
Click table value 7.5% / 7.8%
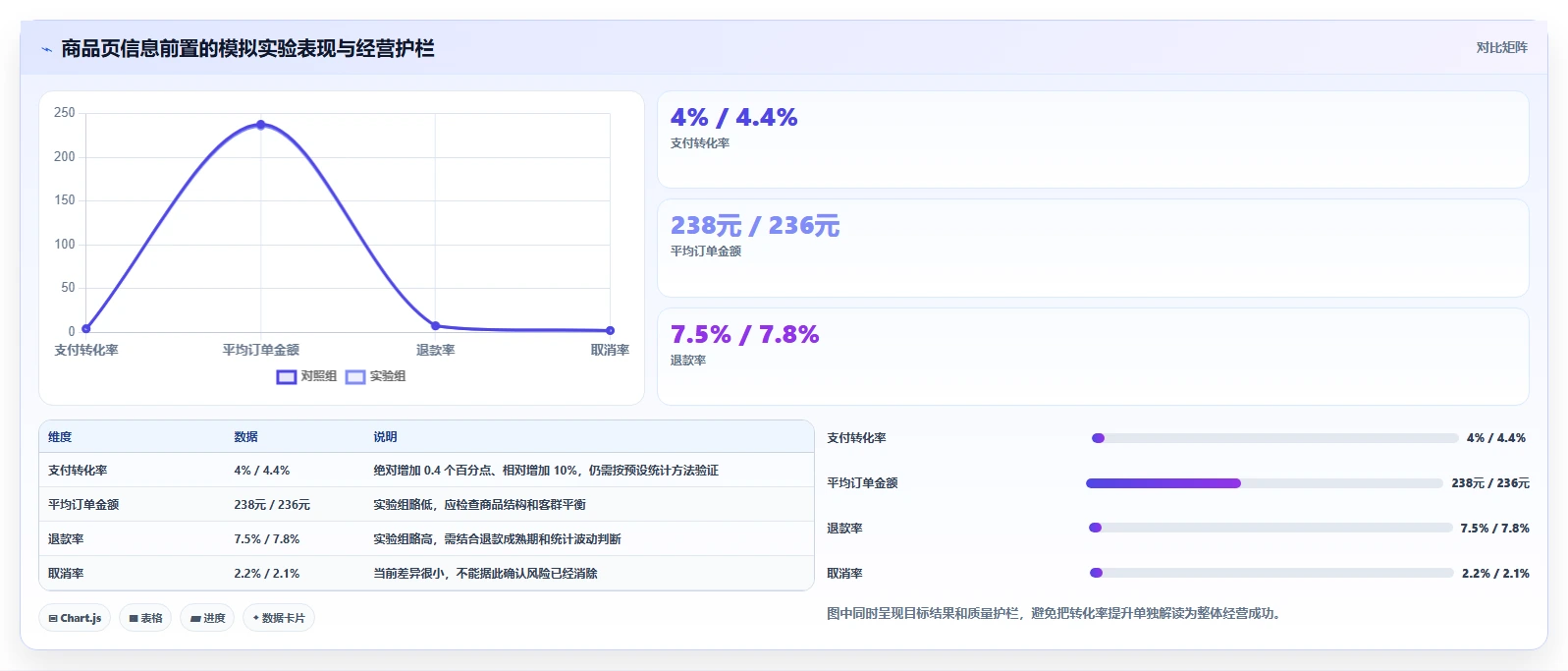tap(267, 539)
